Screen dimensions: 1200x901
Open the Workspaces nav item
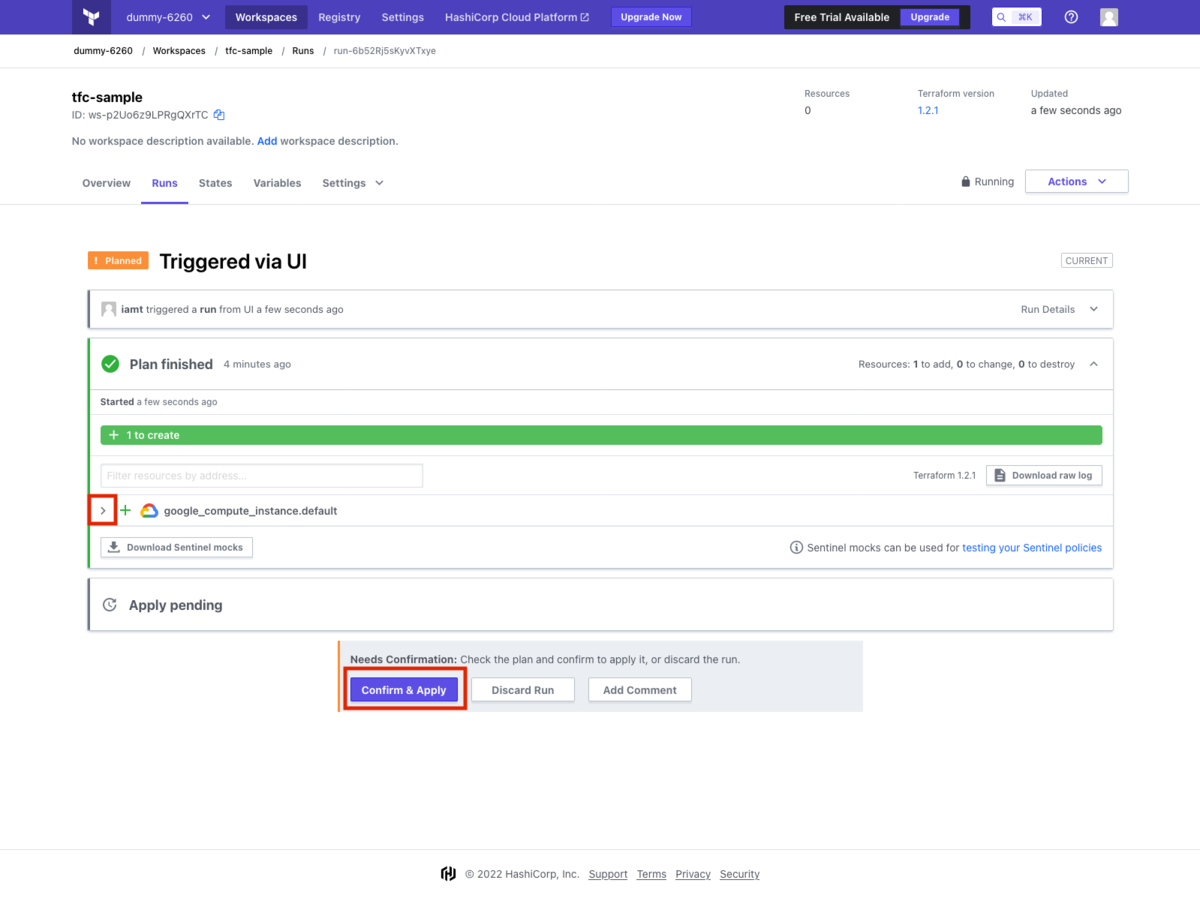click(x=266, y=17)
